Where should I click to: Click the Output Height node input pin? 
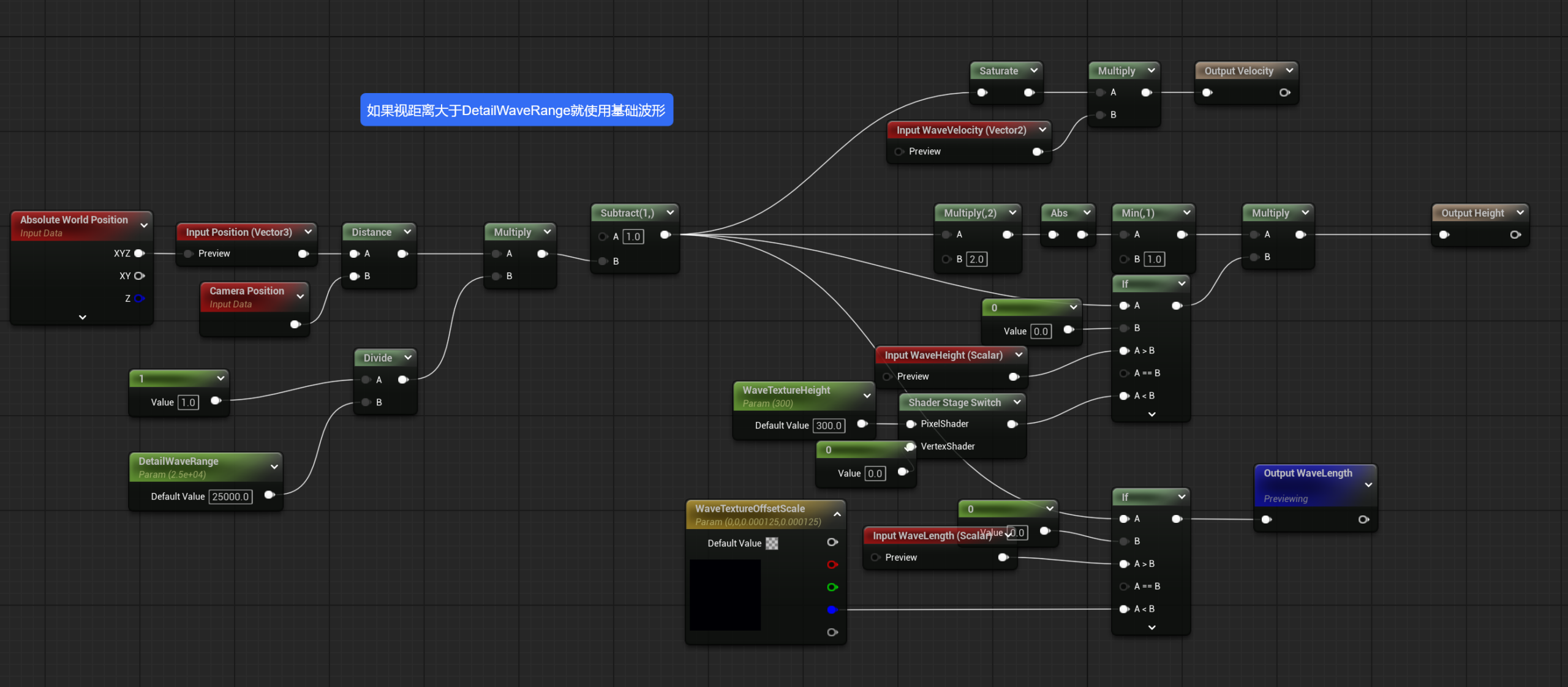pyautogui.click(x=1444, y=235)
